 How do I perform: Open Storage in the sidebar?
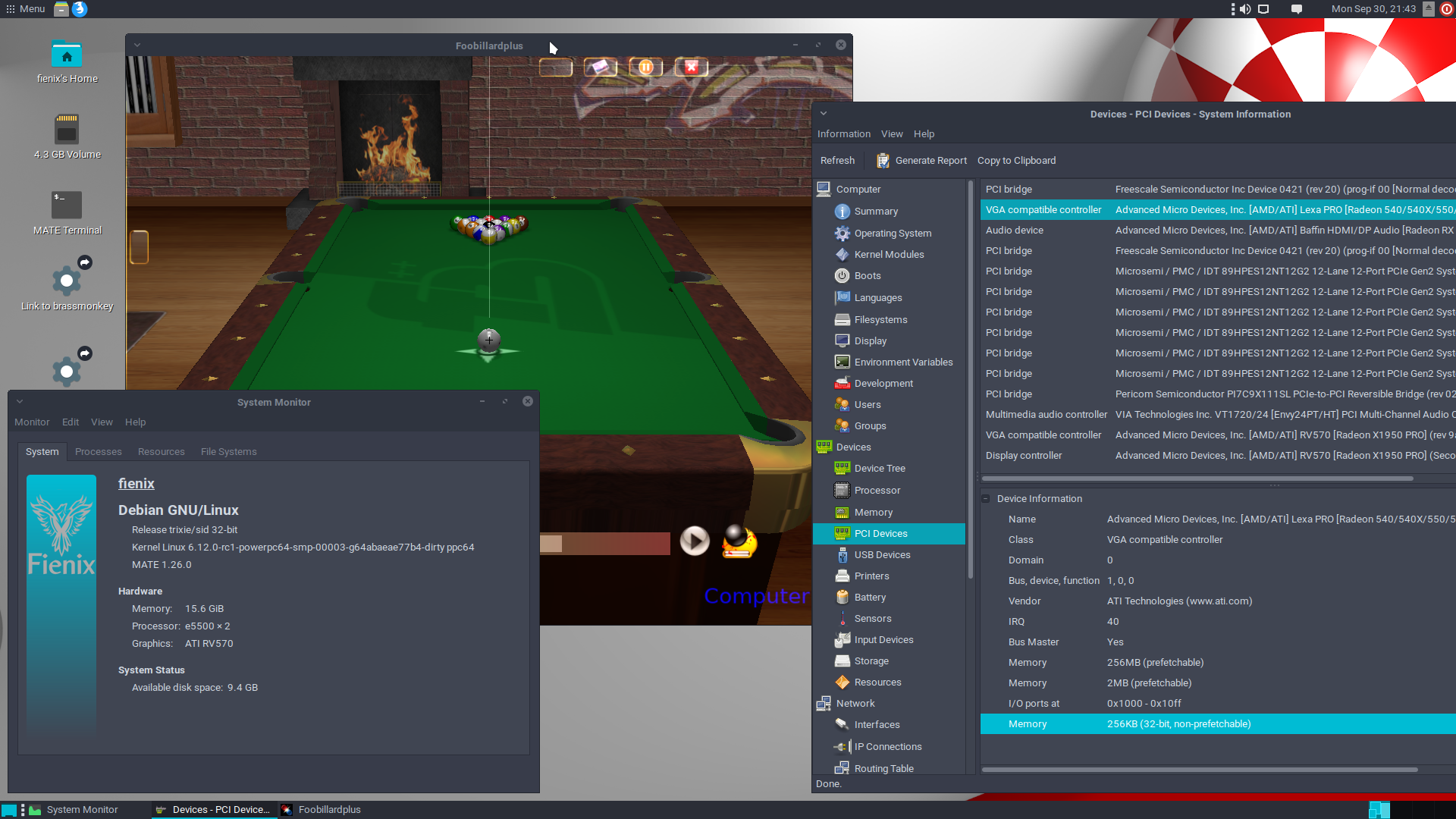coord(871,661)
